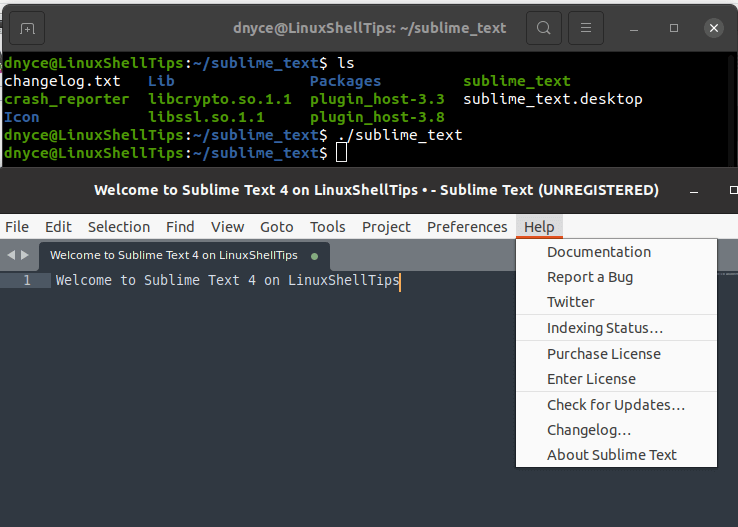
Task: Choose About Sublime Text
Action: [617, 455]
